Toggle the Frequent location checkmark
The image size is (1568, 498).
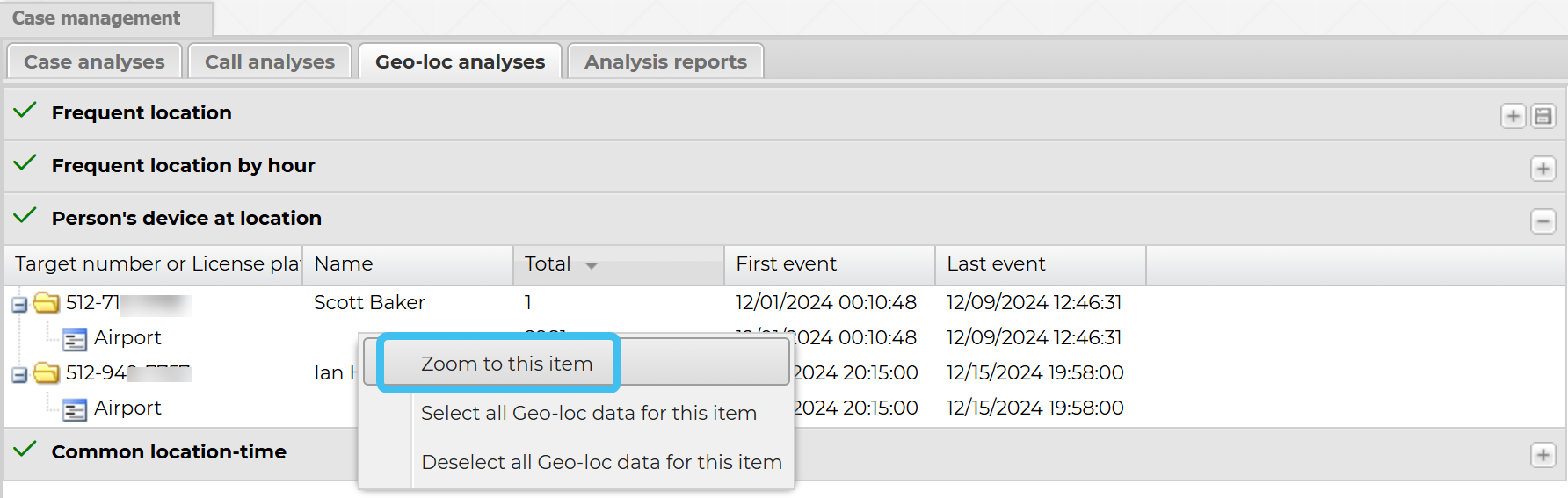(x=25, y=111)
